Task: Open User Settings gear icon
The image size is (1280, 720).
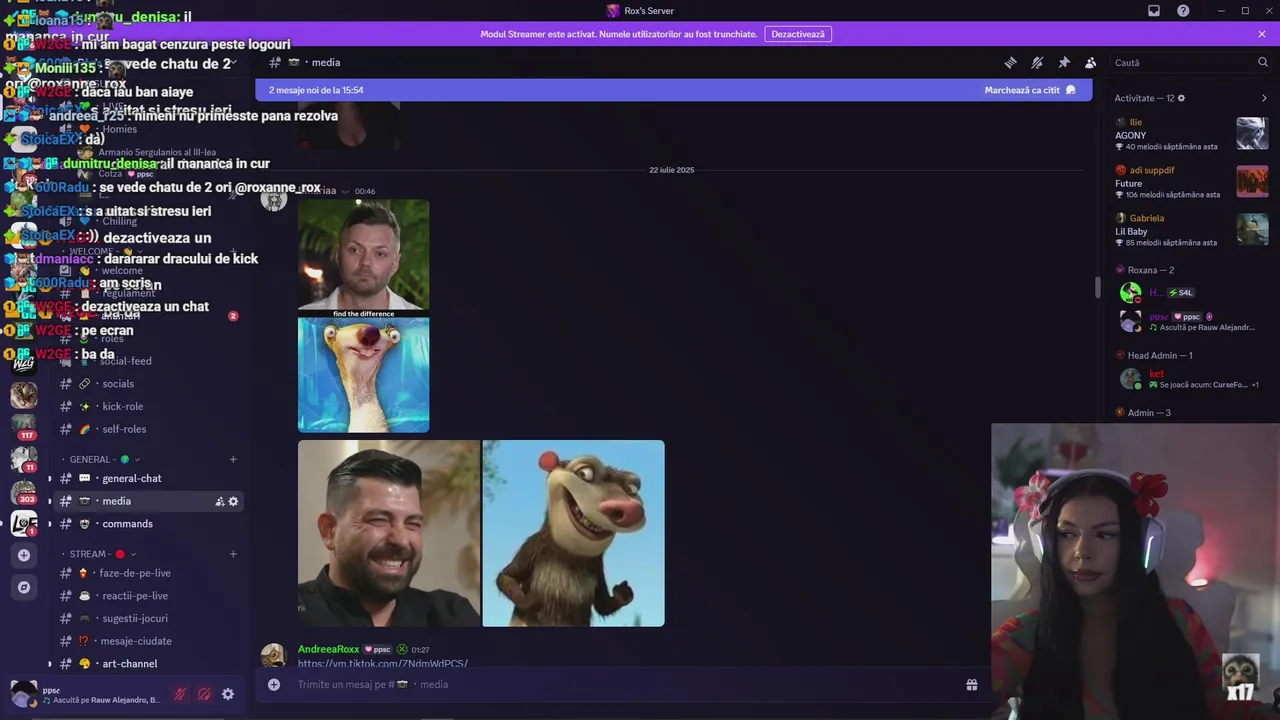Action: 228,694
